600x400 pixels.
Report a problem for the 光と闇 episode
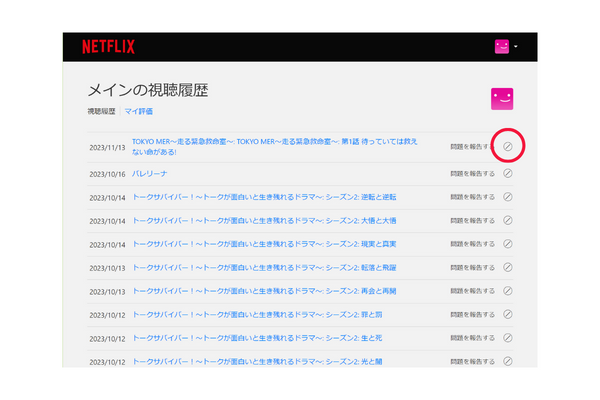click(x=472, y=361)
